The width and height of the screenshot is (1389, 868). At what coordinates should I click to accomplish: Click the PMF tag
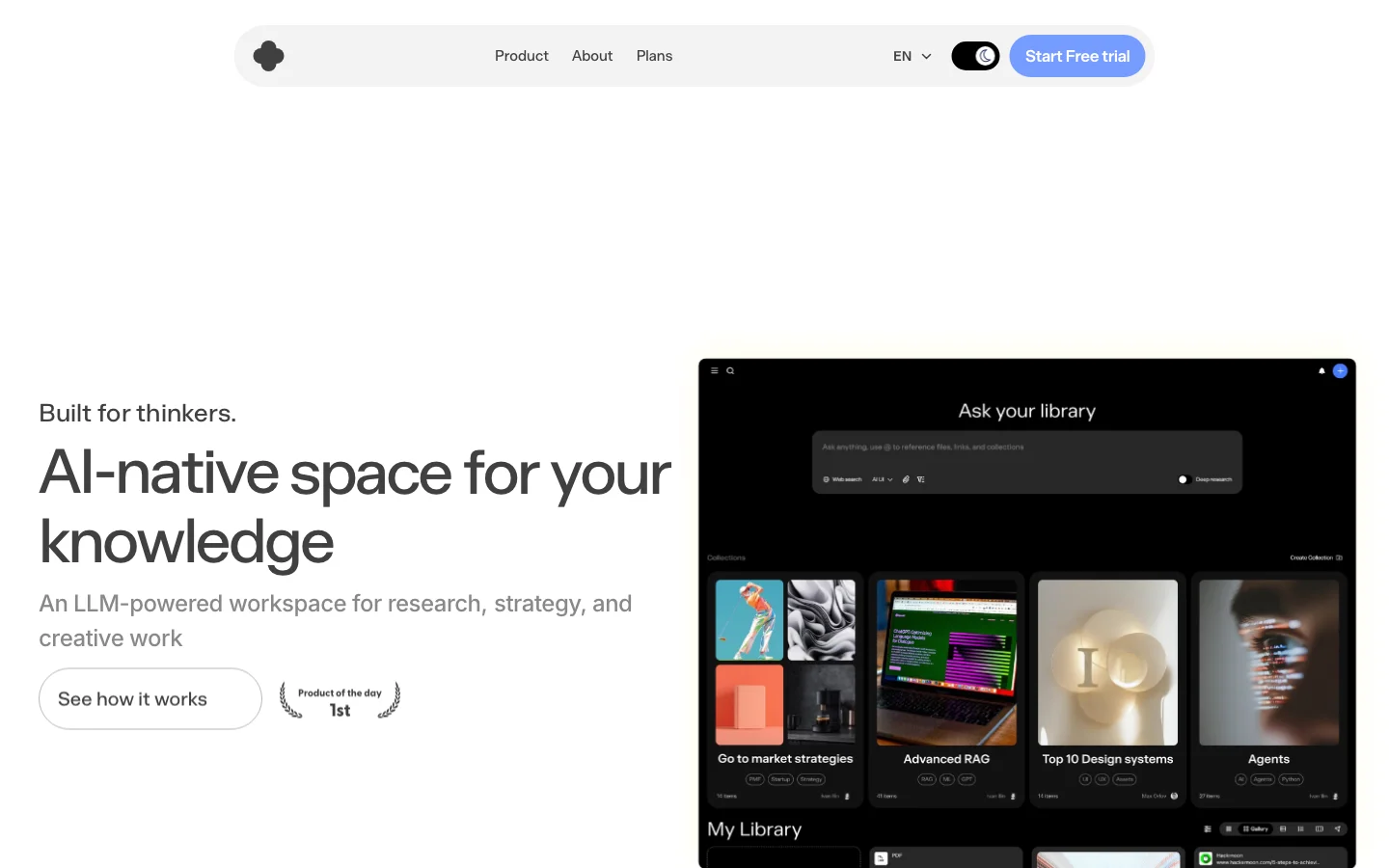755,779
